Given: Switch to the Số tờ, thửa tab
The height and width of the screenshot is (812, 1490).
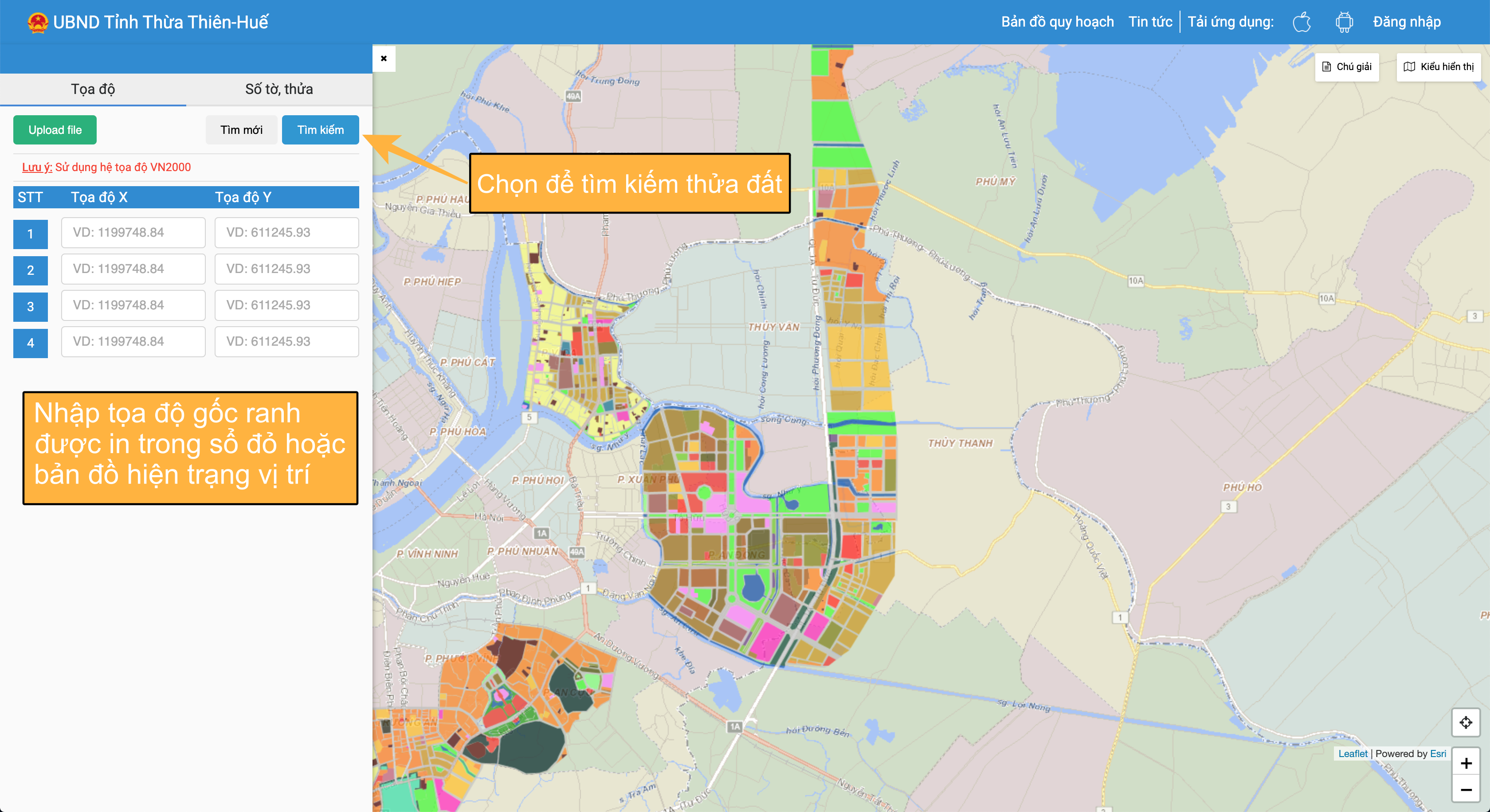Looking at the screenshot, I should tap(279, 89).
